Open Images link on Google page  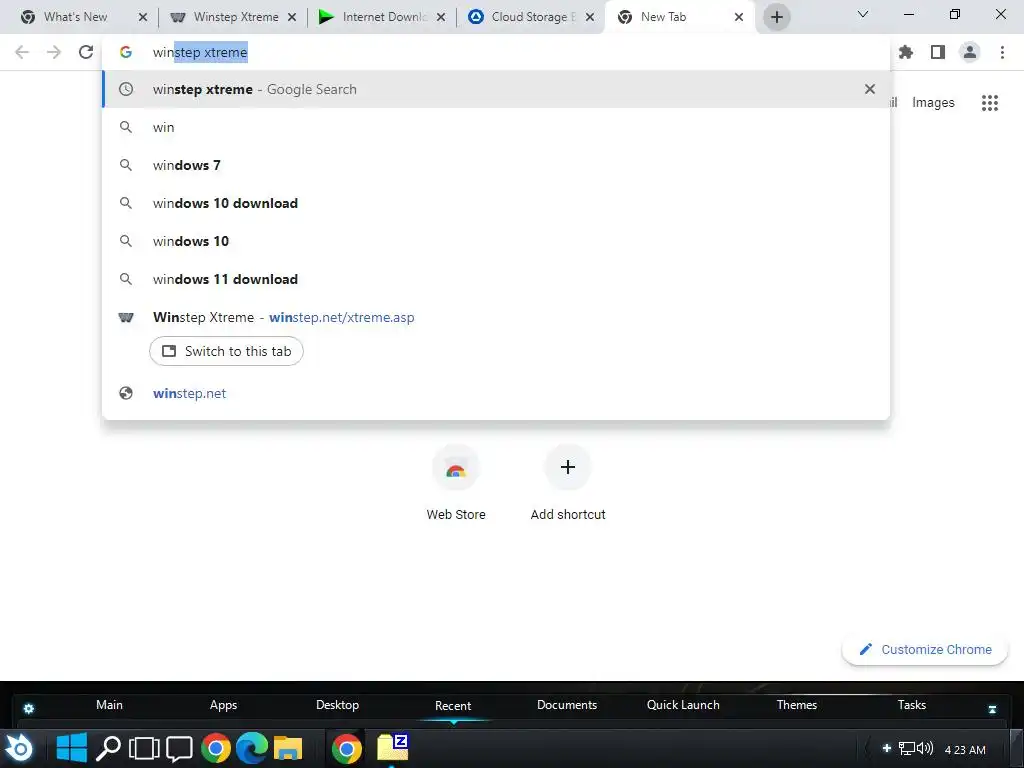click(x=933, y=103)
